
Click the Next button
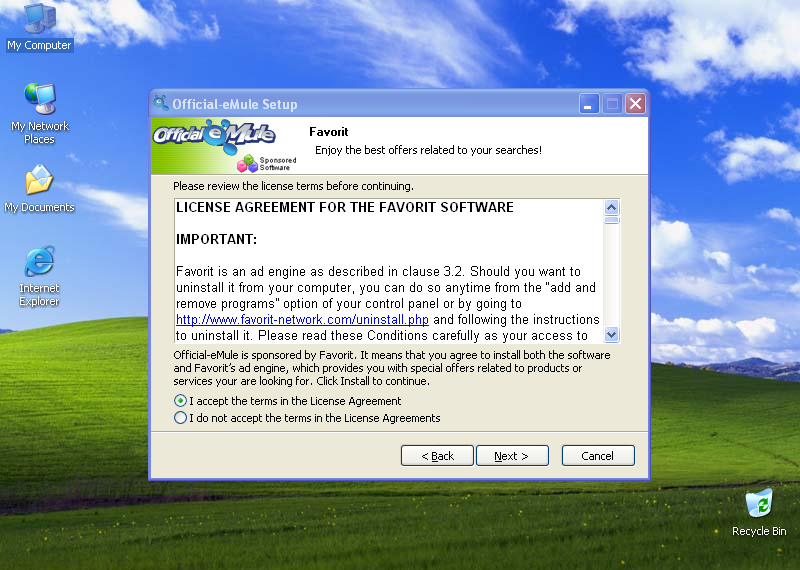pos(512,456)
